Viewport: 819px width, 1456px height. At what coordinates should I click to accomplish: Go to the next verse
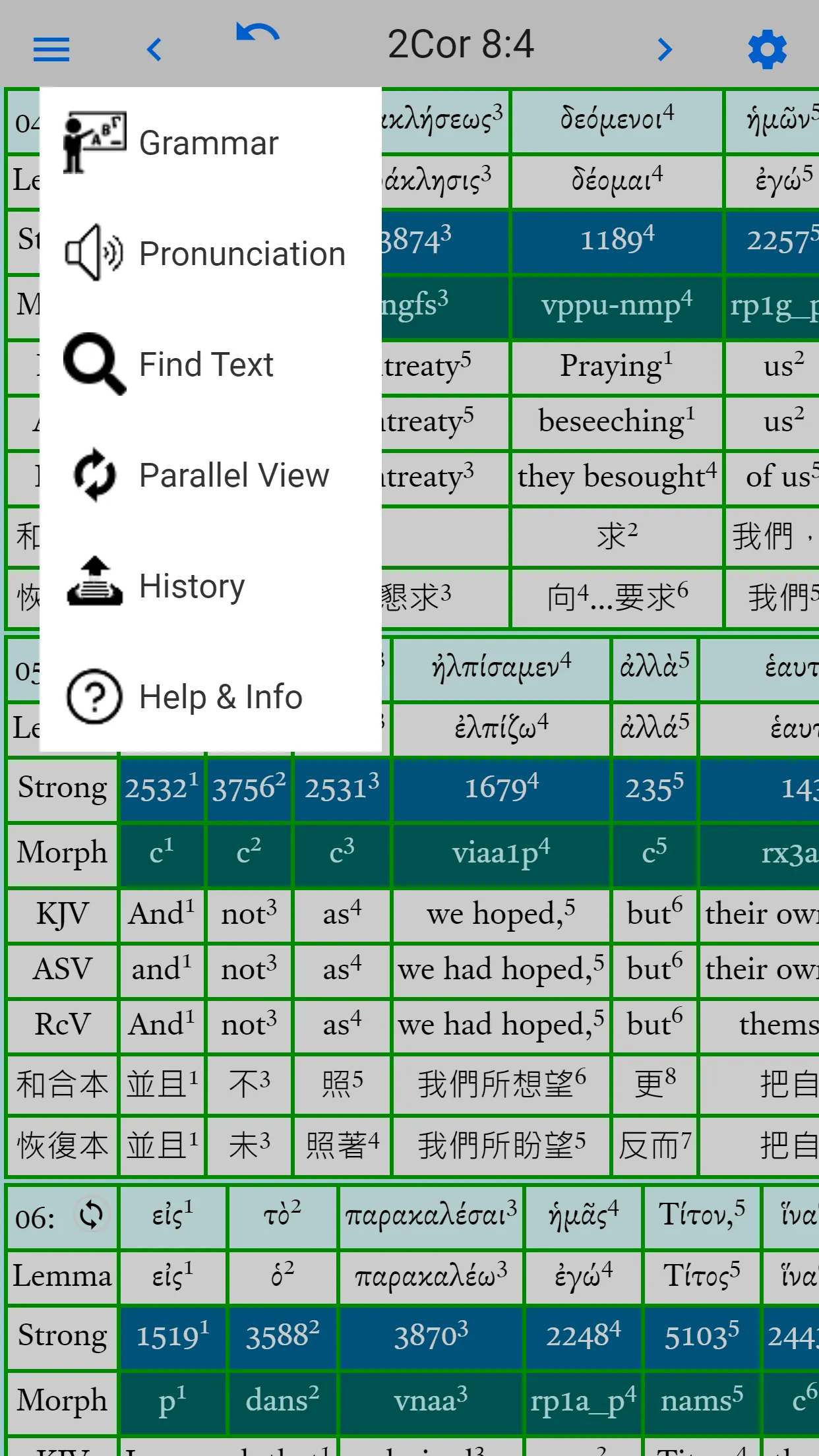(x=665, y=49)
